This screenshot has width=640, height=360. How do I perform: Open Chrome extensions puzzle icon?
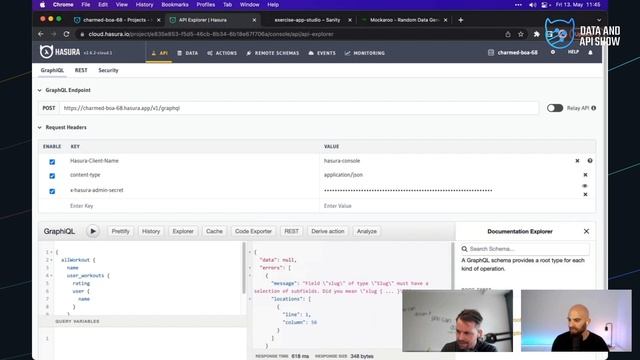pos(536,34)
